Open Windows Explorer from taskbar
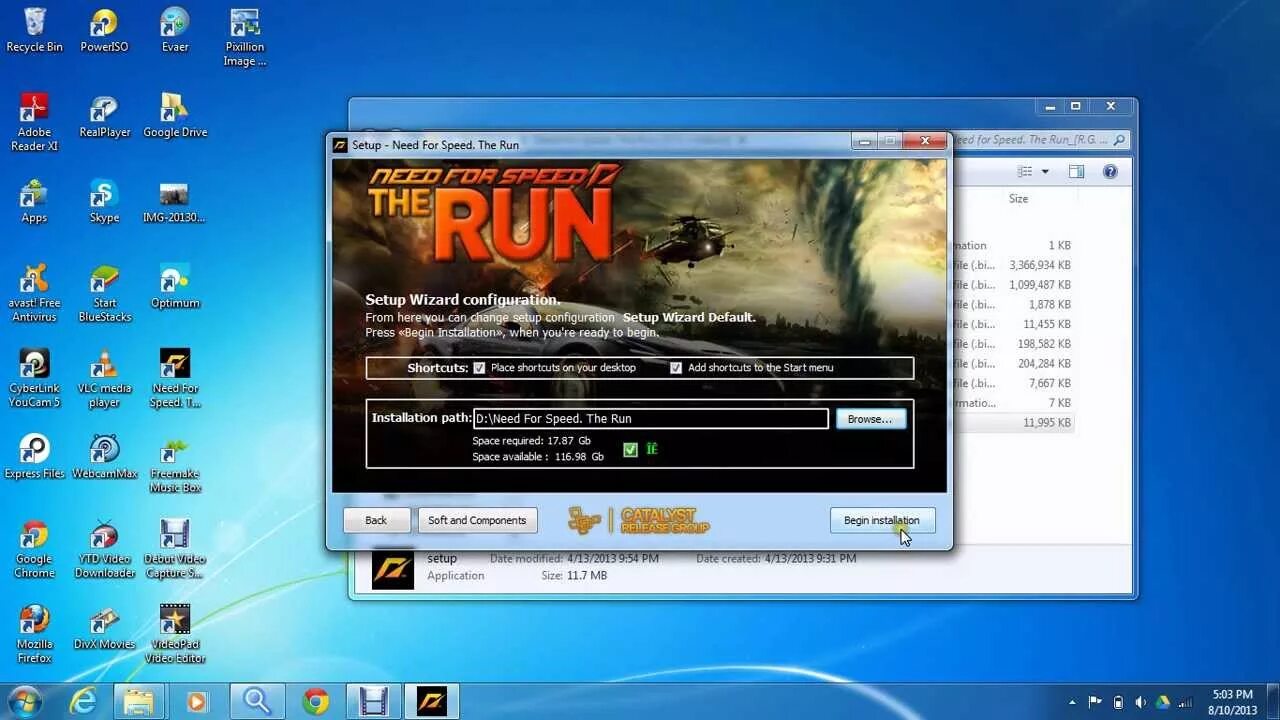 [x=139, y=702]
